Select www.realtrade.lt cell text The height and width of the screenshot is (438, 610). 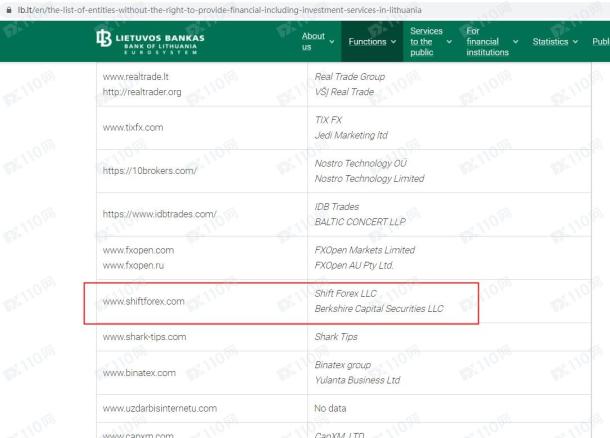pos(135,77)
